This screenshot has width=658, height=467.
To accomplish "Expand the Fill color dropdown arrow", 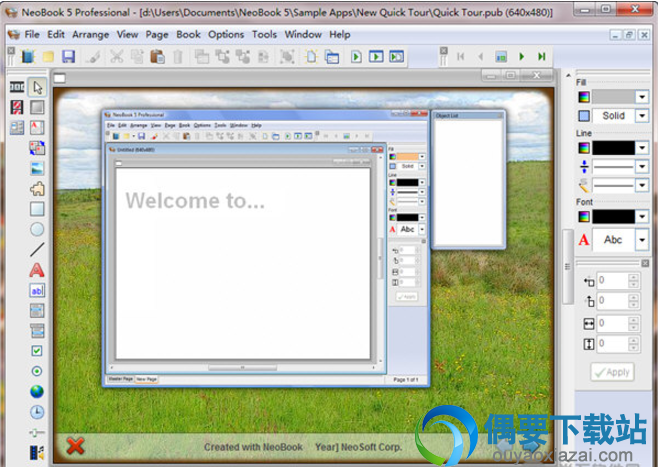I will pos(642,97).
